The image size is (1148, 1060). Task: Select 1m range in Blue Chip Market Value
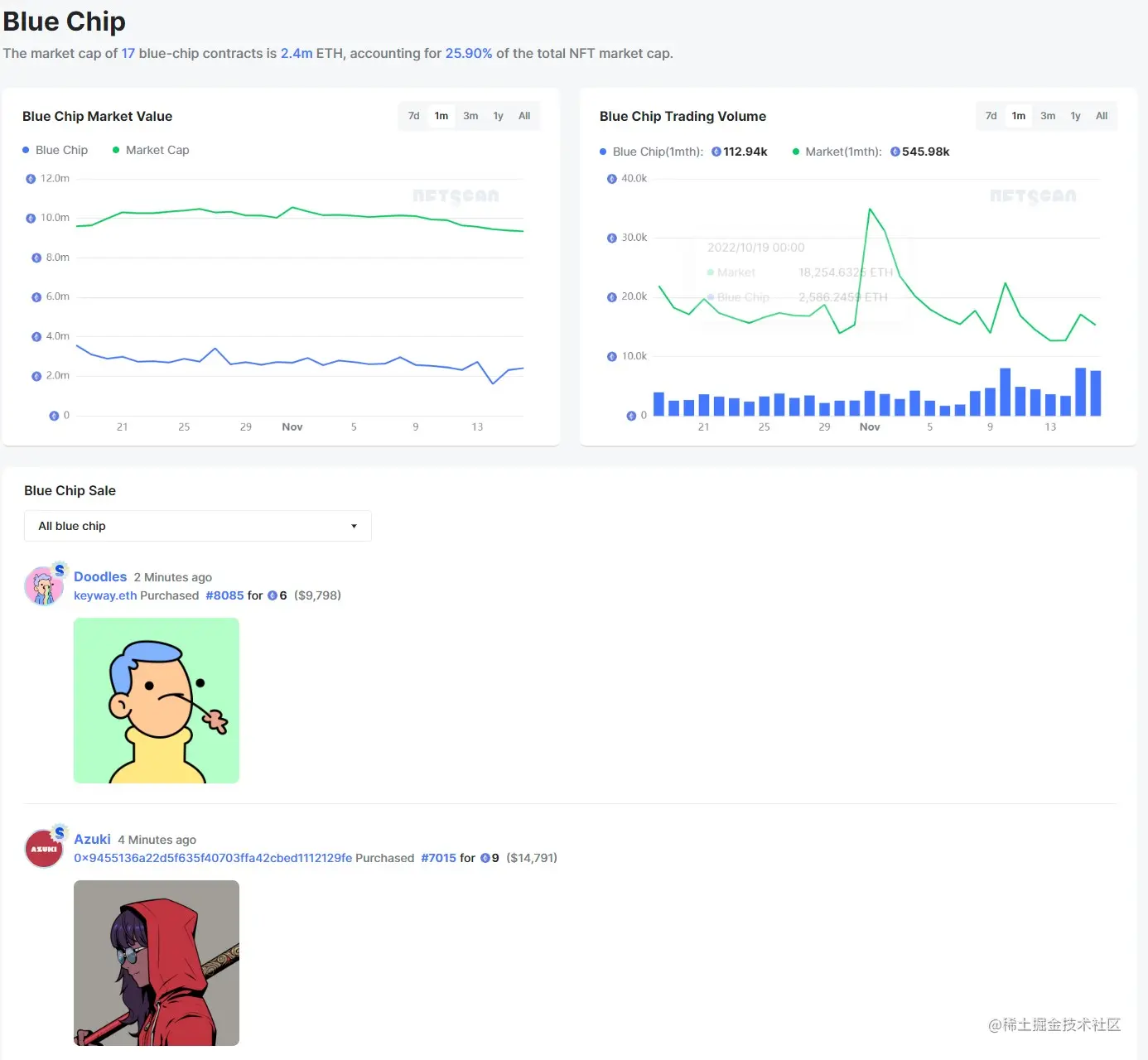click(x=441, y=116)
